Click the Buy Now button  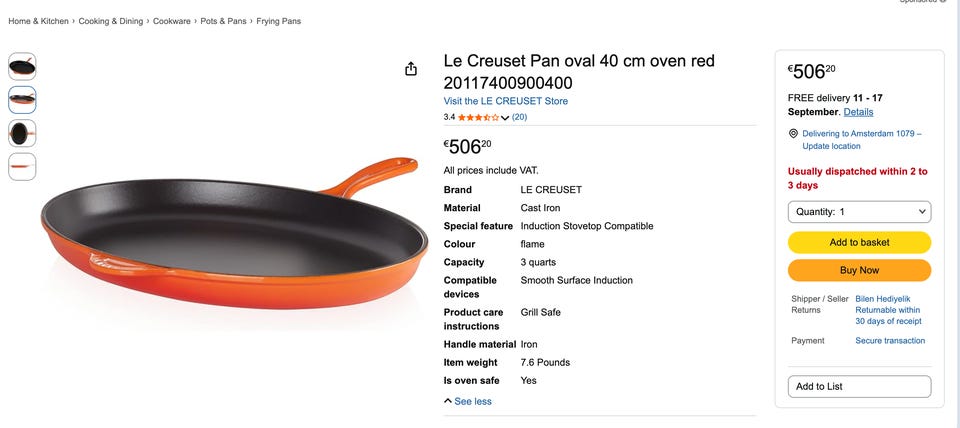coord(859,270)
